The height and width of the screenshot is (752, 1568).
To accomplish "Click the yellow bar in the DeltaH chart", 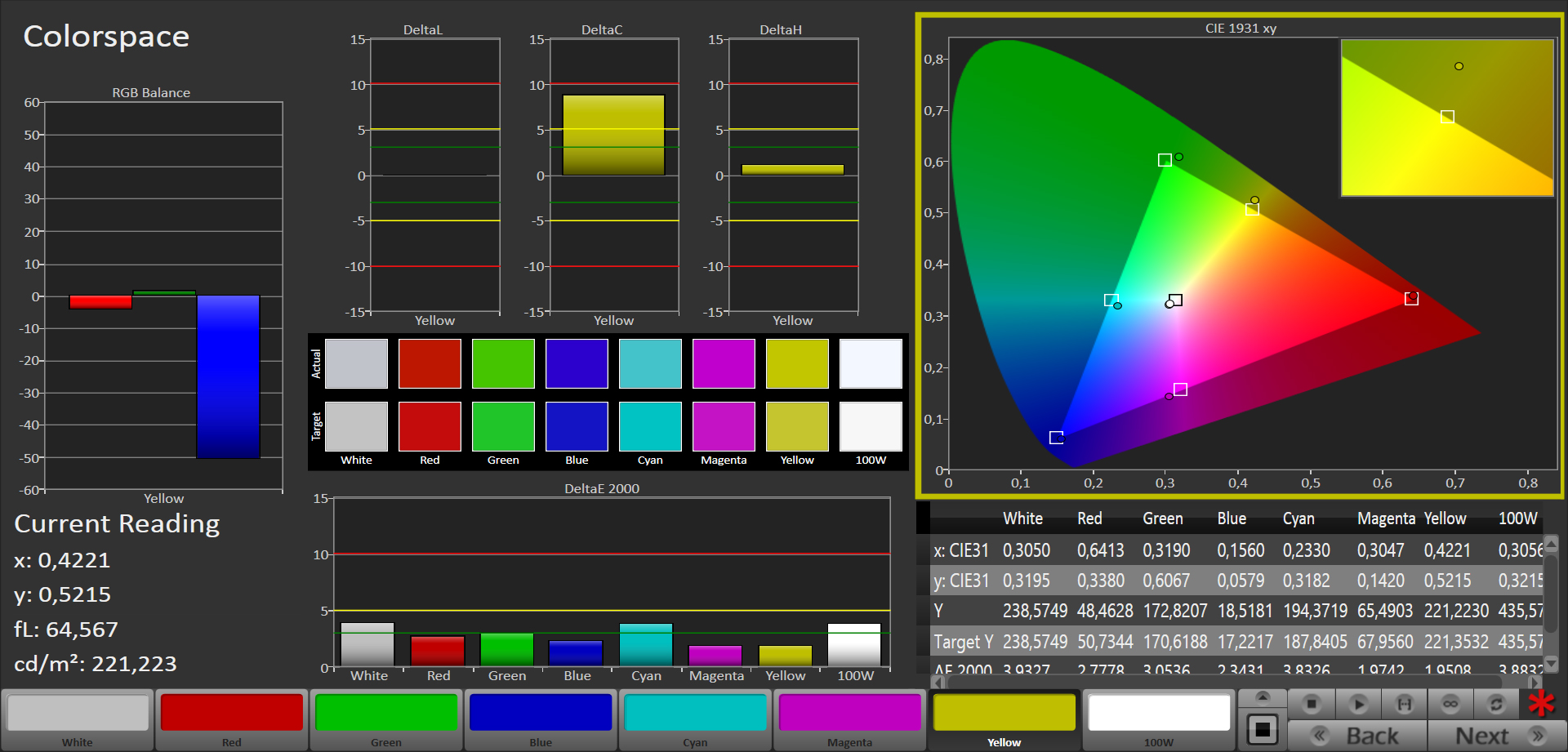I will pyautogui.click(x=792, y=170).
